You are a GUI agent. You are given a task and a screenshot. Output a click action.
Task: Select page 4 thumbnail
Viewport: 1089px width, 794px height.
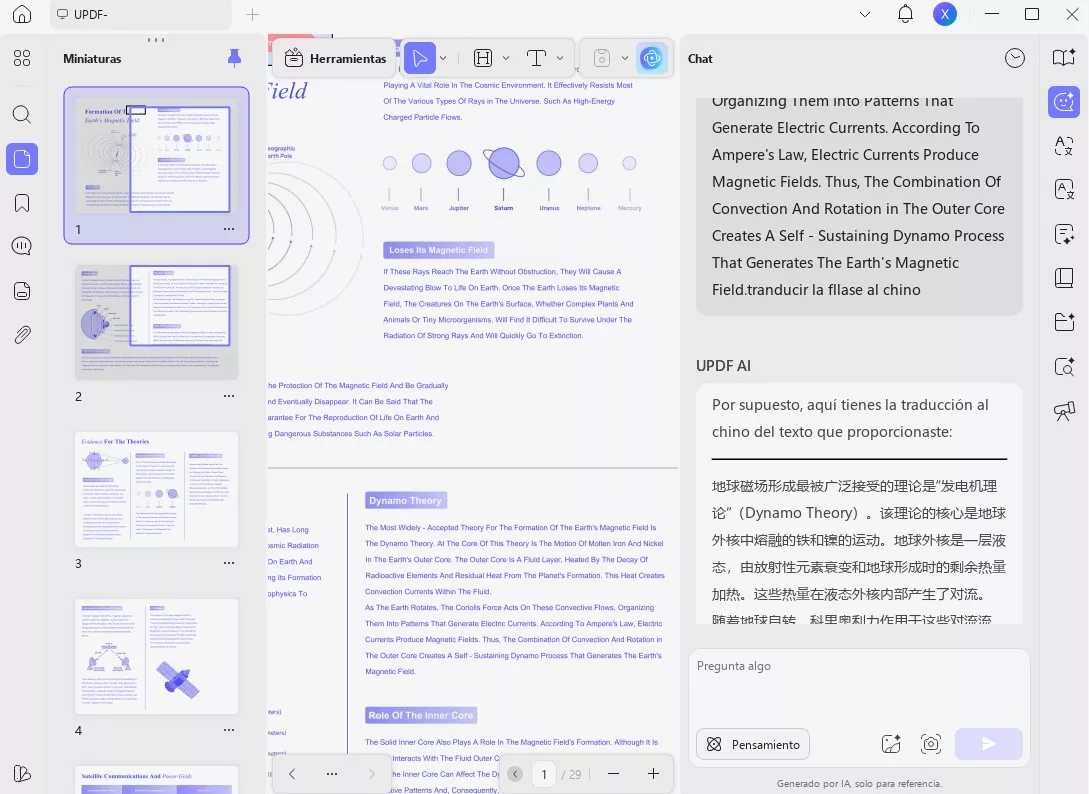pyautogui.click(x=156, y=656)
